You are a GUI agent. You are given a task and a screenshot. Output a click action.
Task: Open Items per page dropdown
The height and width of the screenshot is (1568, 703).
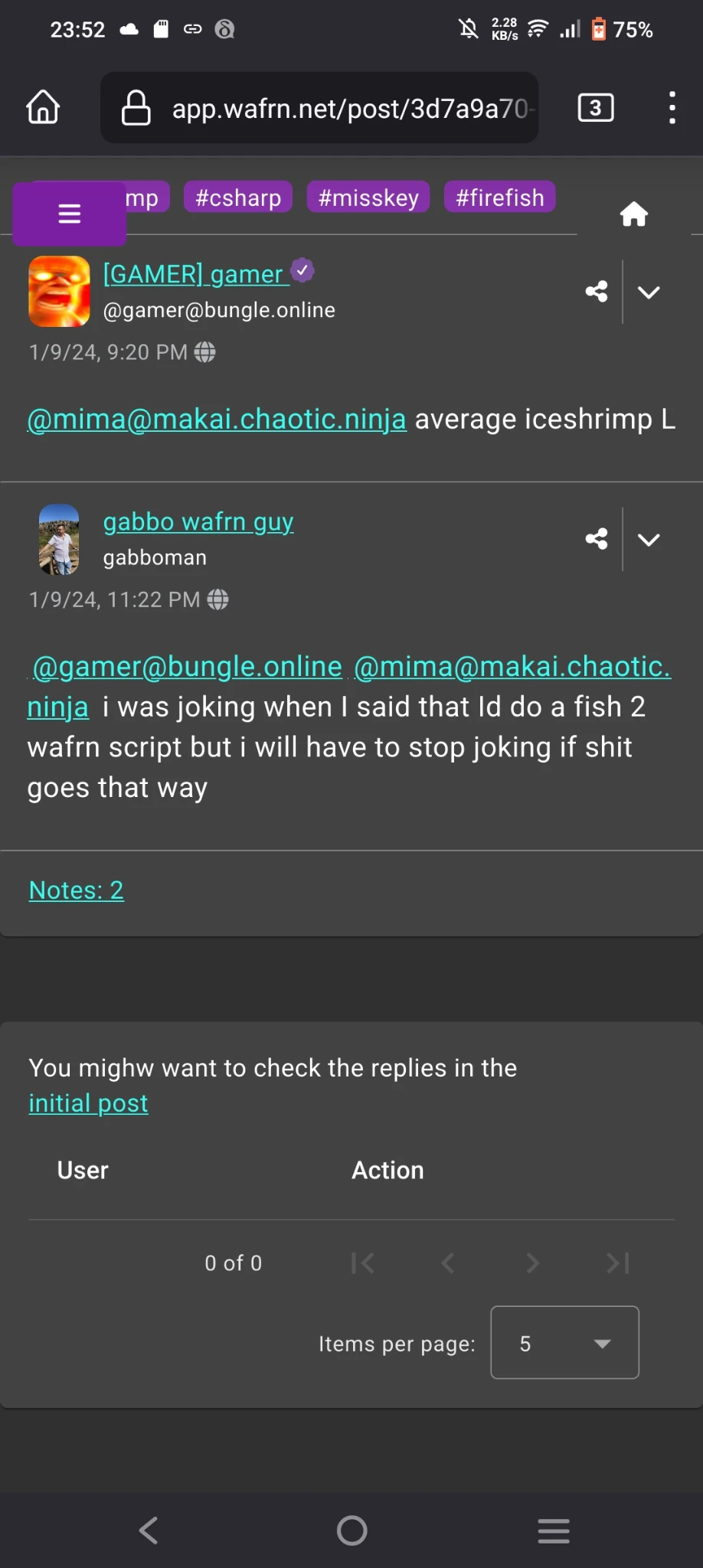(564, 1343)
